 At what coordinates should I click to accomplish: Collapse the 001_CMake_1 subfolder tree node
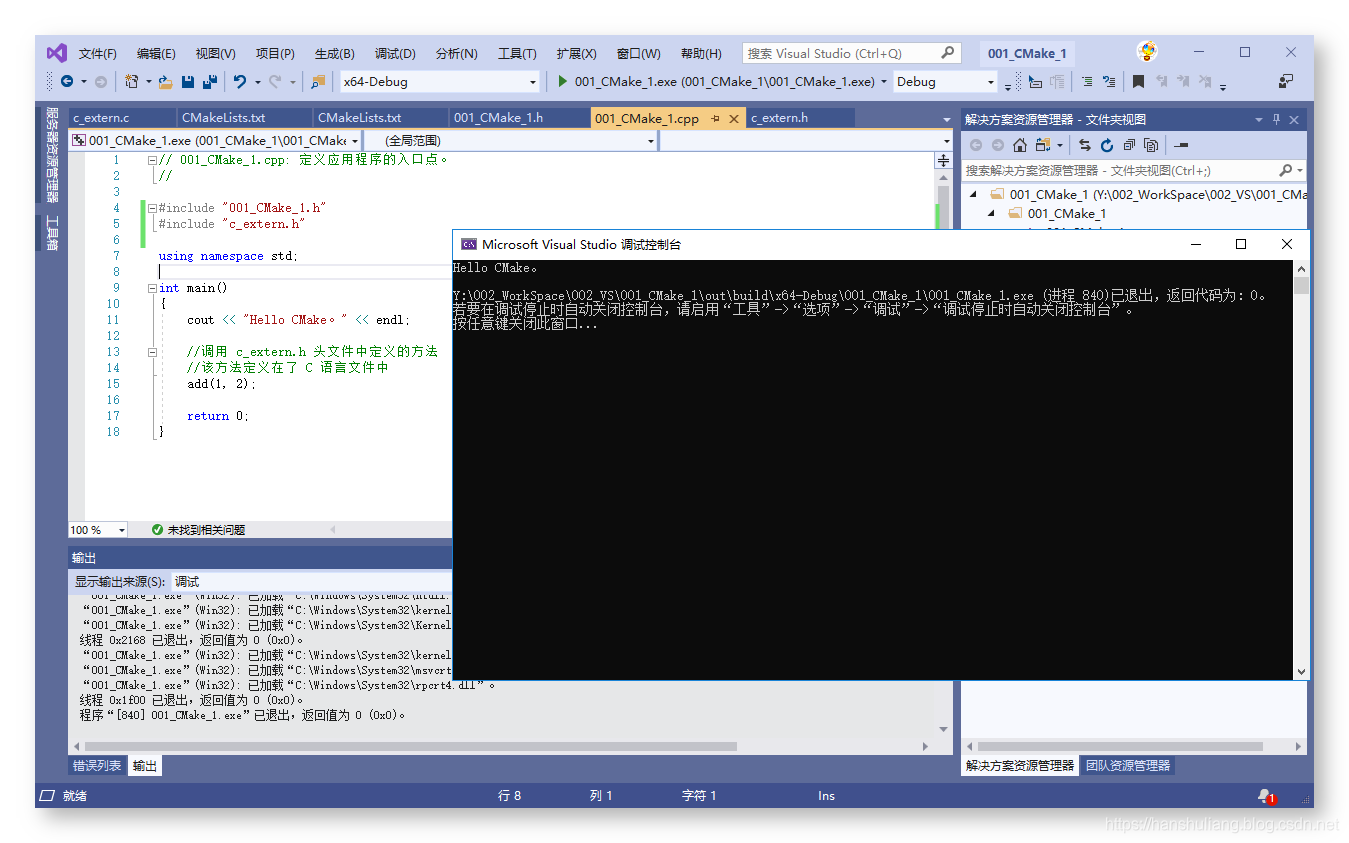click(x=992, y=214)
